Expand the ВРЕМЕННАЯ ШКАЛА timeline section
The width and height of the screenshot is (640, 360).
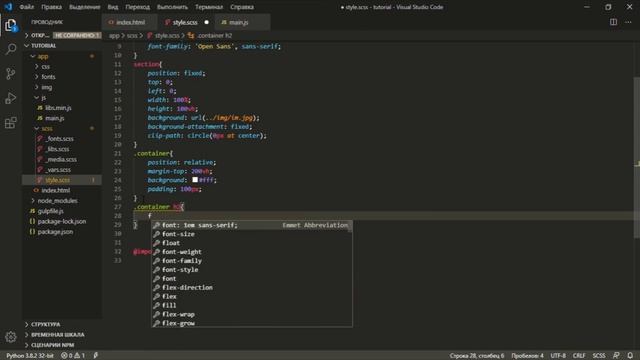(62, 335)
